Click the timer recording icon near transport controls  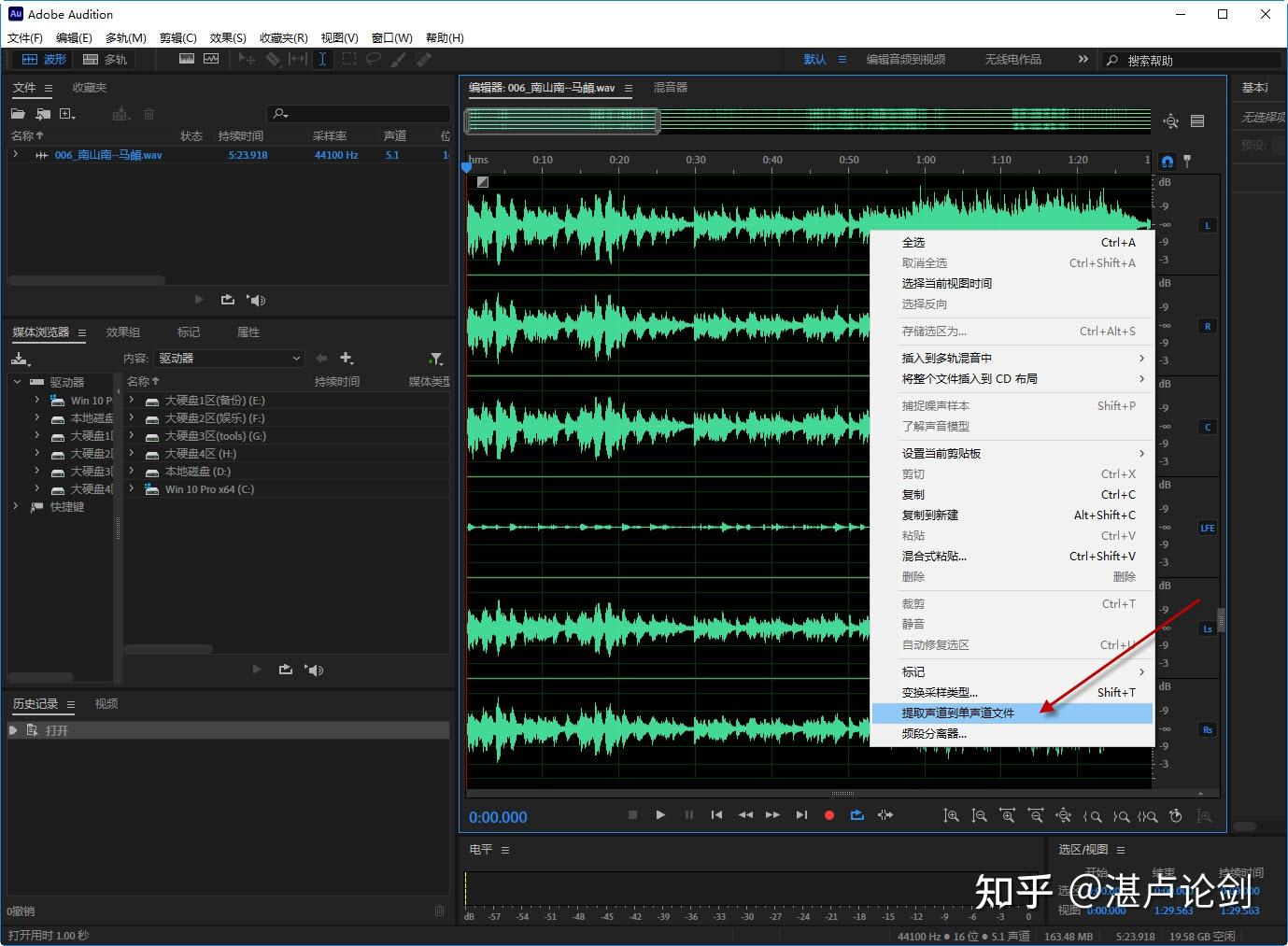pyautogui.click(x=1175, y=815)
